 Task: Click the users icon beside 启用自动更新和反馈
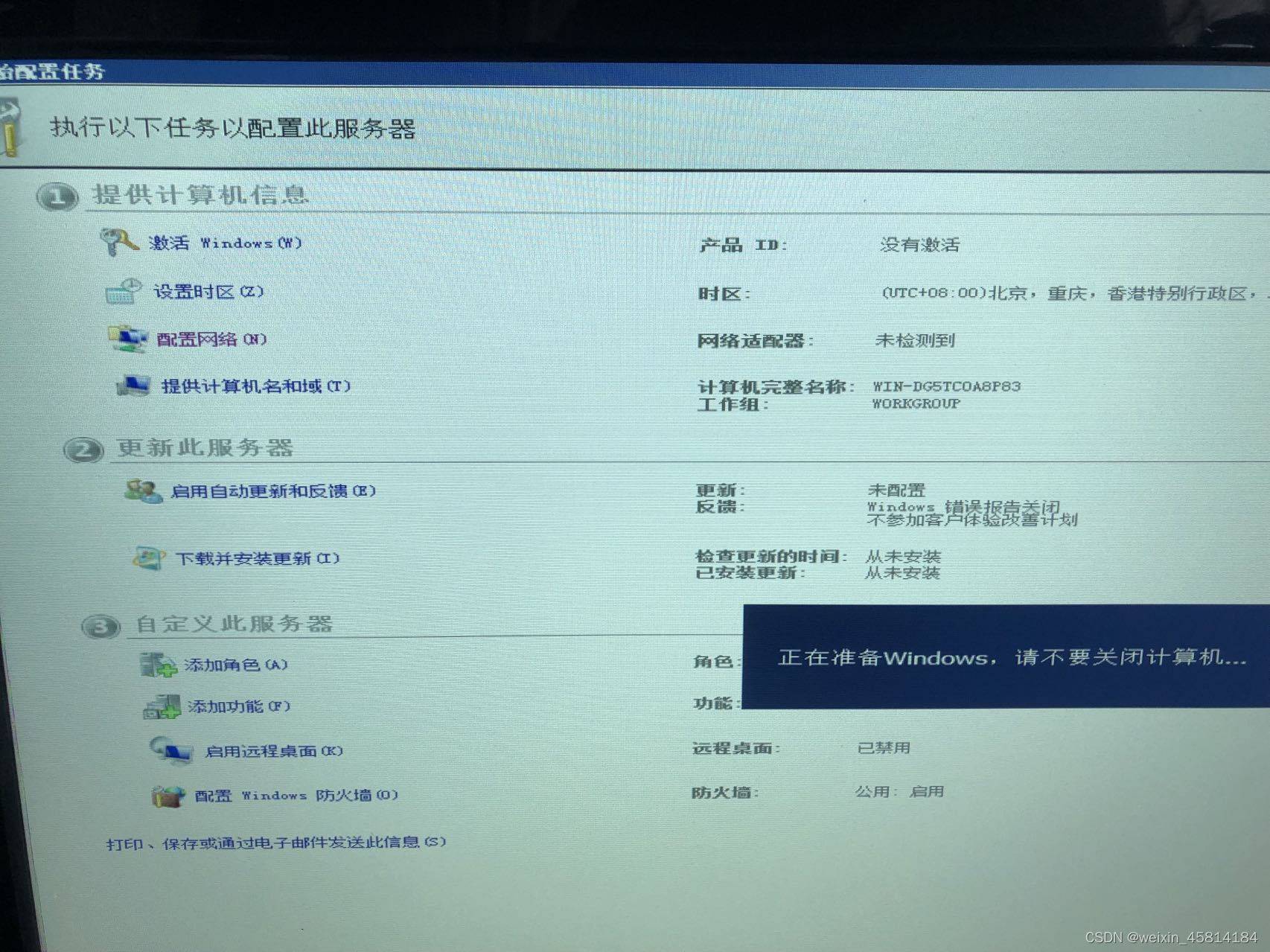pos(143,491)
